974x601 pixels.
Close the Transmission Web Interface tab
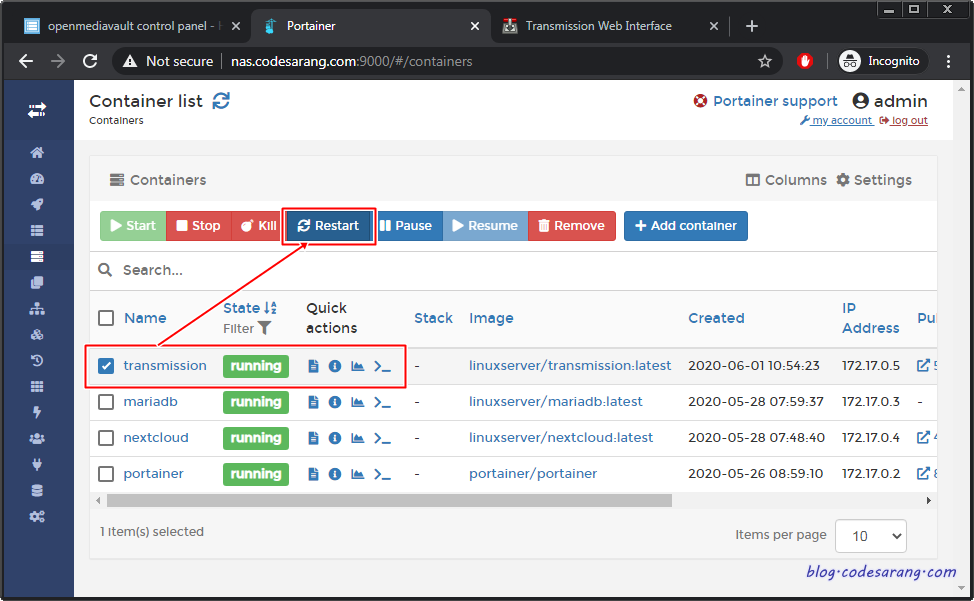[x=714, y=26]
